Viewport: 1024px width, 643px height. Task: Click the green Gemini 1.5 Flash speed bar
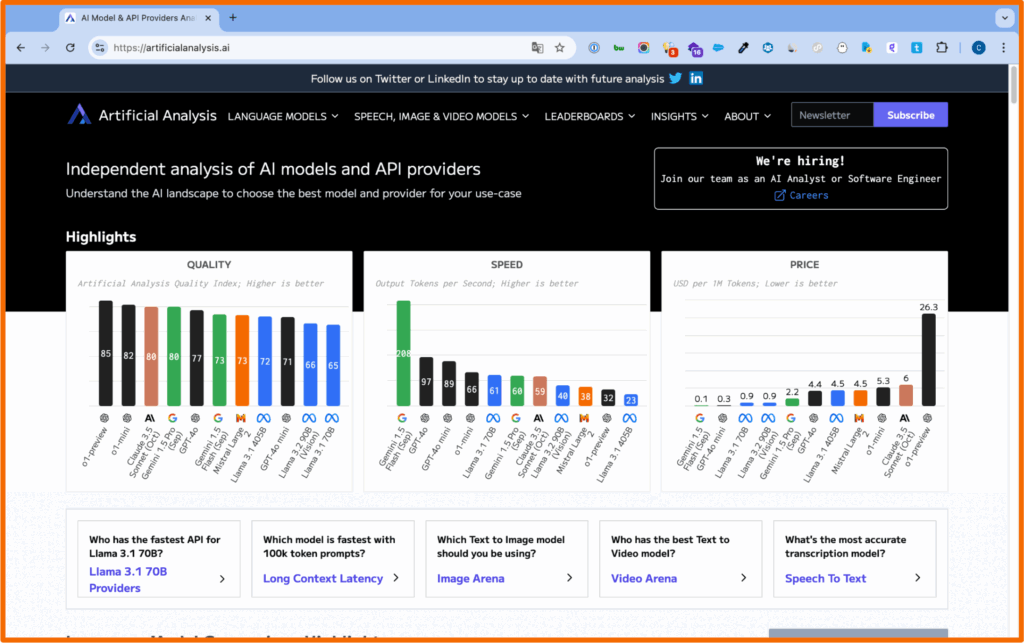pos(404,353)
